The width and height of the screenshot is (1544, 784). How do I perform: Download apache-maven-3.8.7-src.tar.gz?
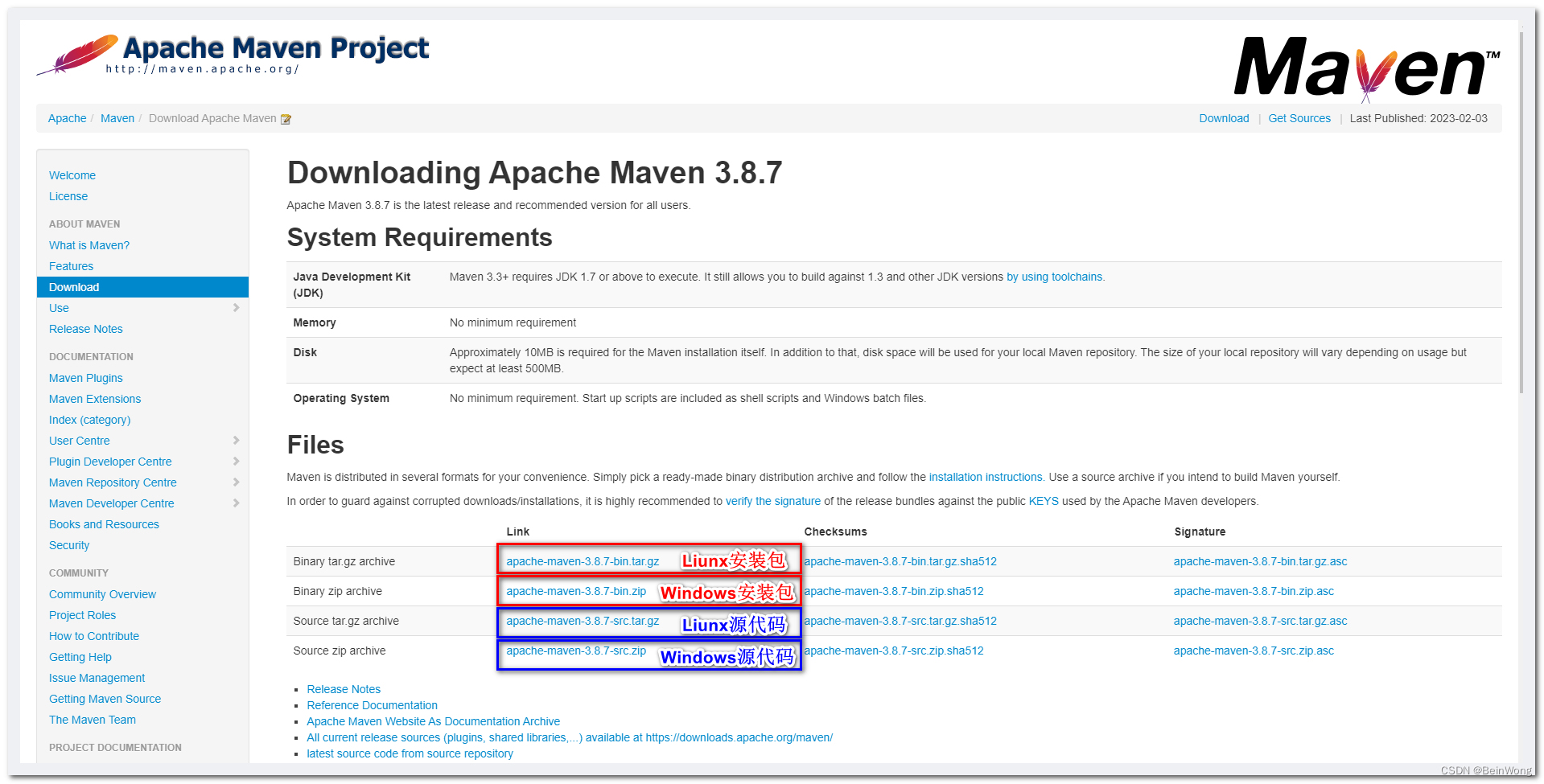583,621
